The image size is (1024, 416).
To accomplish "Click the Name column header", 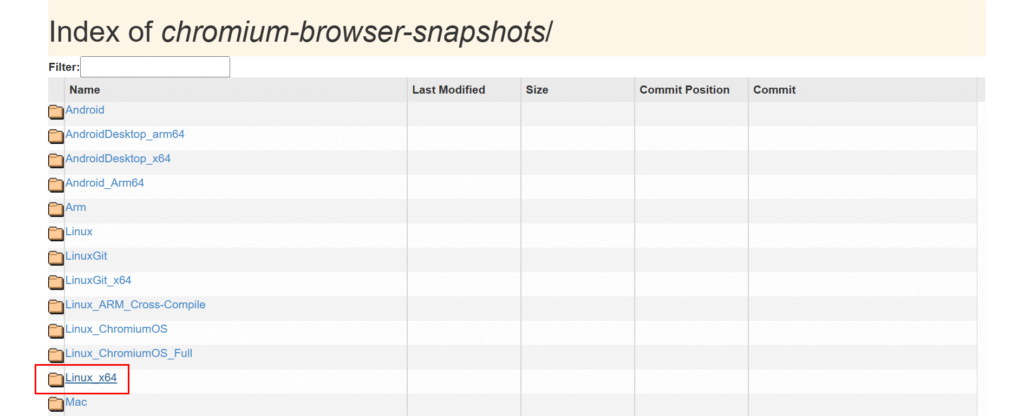I will pyautogui.click(x=85, y=90).
